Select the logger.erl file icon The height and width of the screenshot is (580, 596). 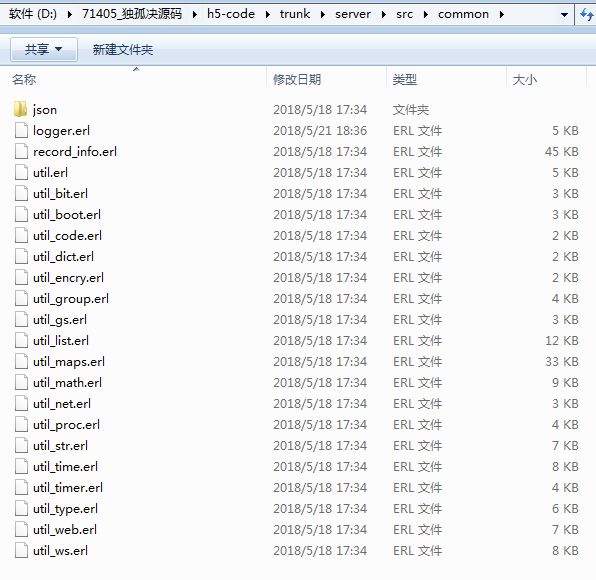pyautogui.click(x=21, y=130)
